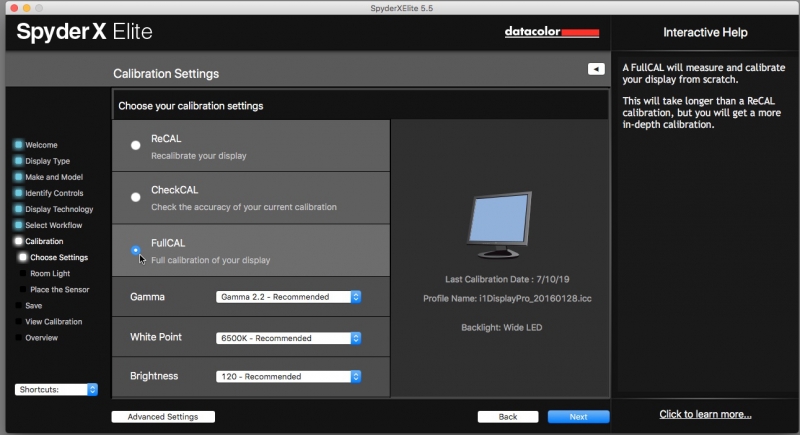The width and height of the screenshot is (800, 435).
Task: Click 'Full calibration of your display' description
Action: pos(211,260)
